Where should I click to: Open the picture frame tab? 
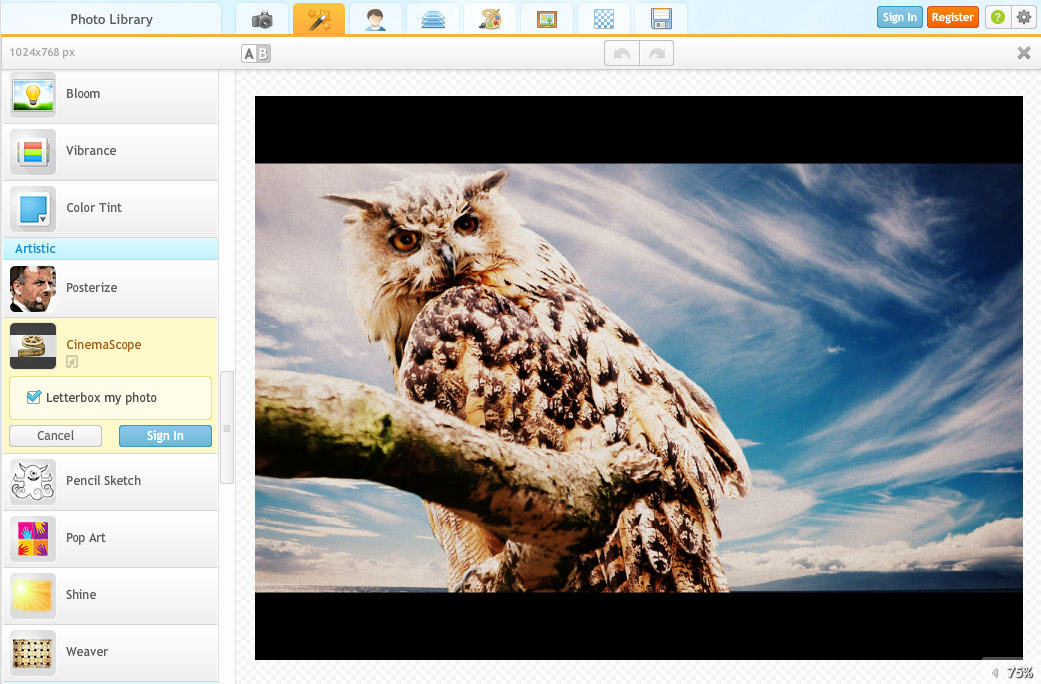(x=547, y=19)
